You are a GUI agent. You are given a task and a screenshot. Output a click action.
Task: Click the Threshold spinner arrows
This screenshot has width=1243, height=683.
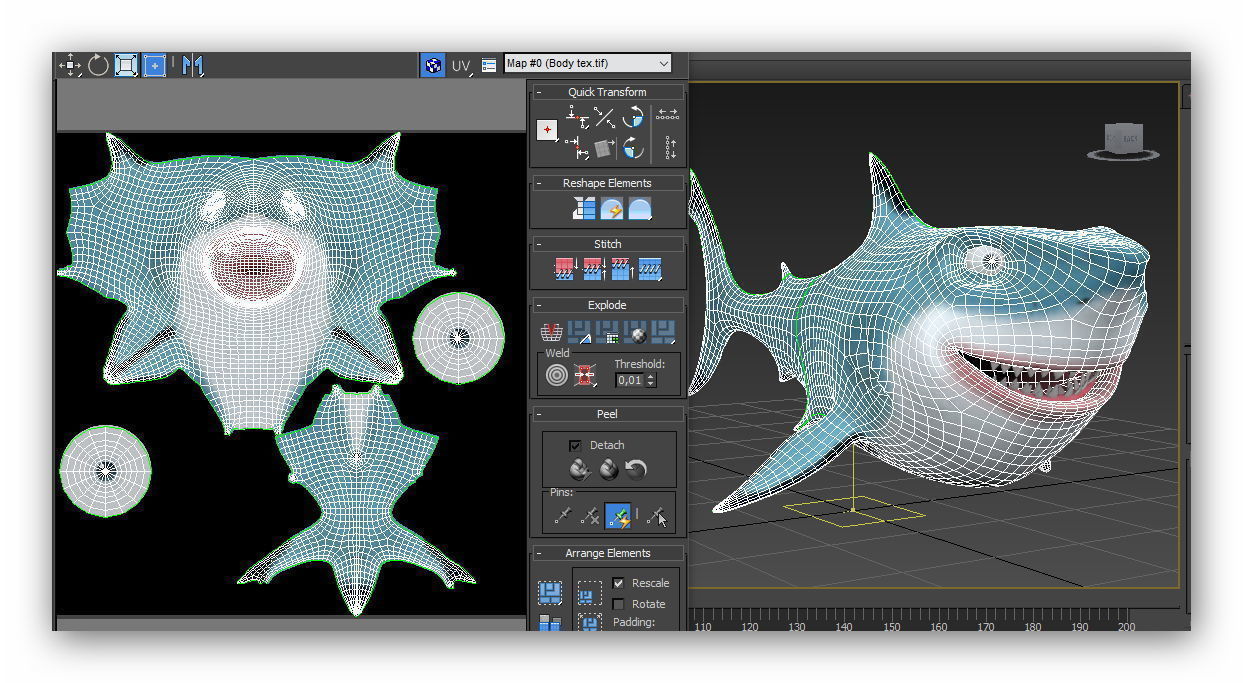pos(651,380)
